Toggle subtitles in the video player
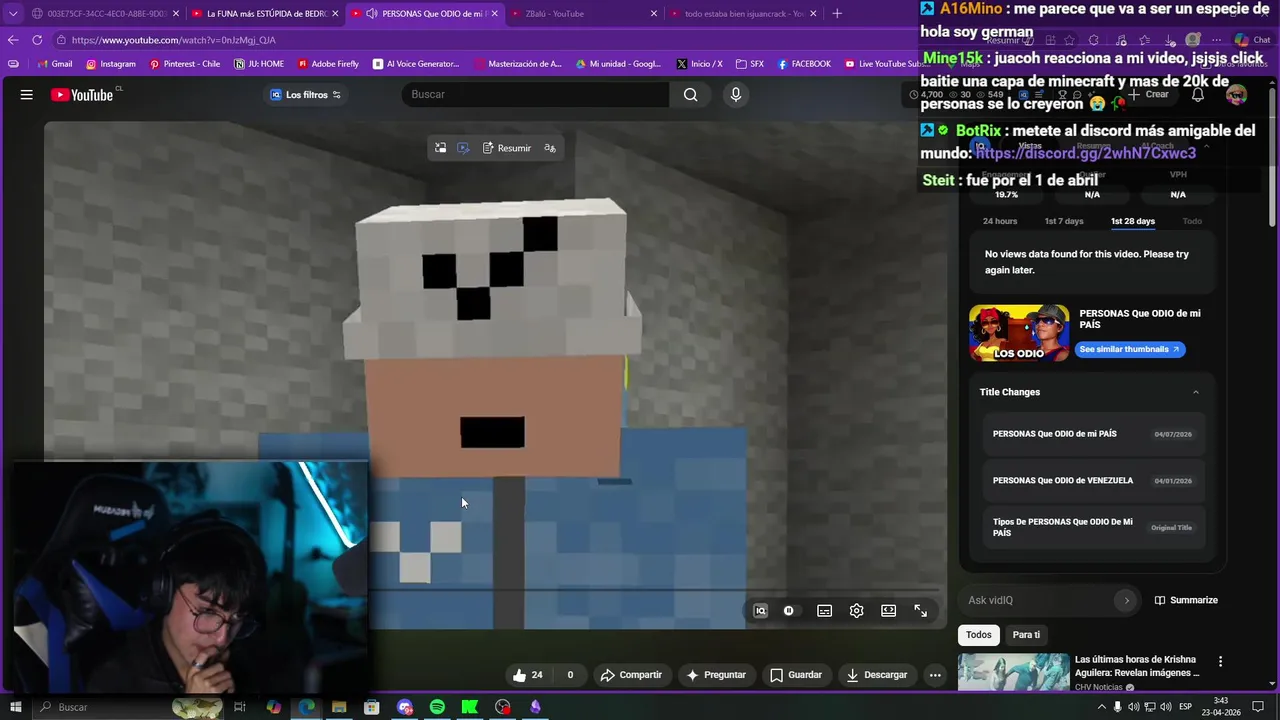Image resolution: width=1280 pixels, height=720 pixels. [824, 611]
